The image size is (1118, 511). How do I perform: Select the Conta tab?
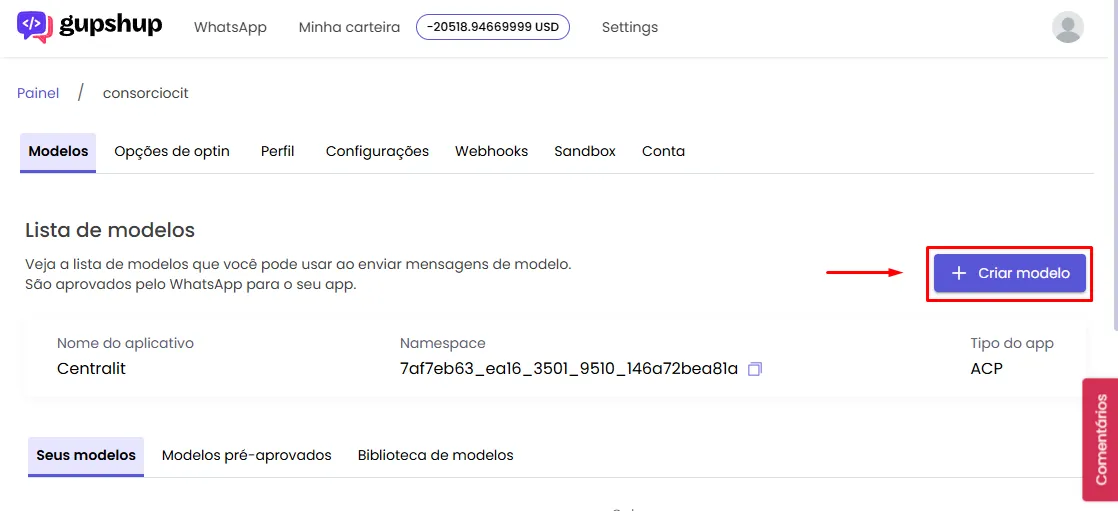(663, 151)
